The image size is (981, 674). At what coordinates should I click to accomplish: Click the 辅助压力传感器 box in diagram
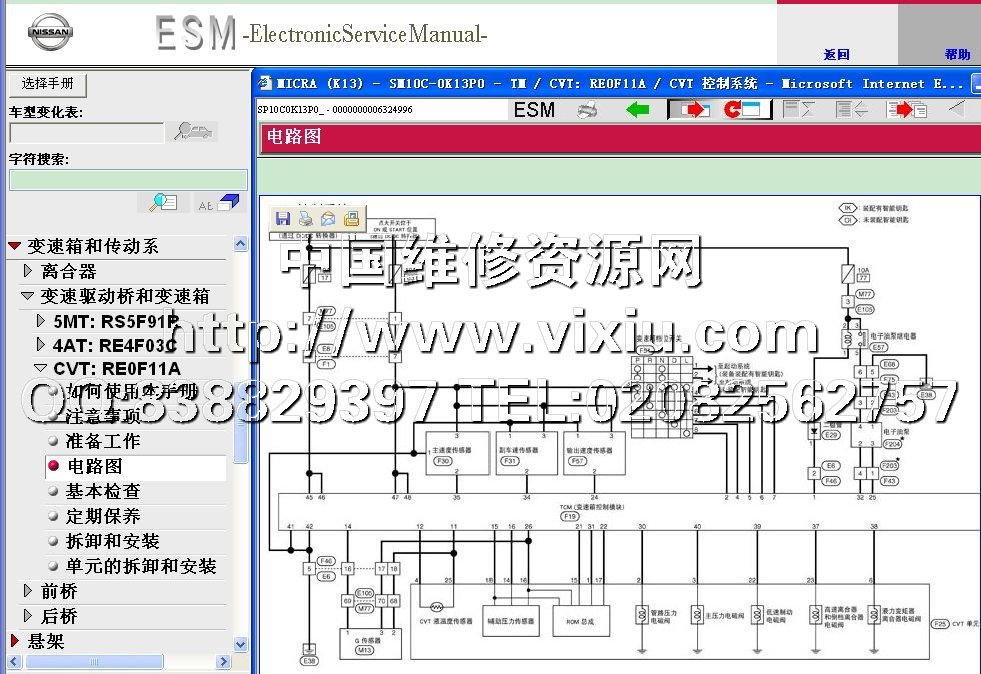click(x=511, y=621)
